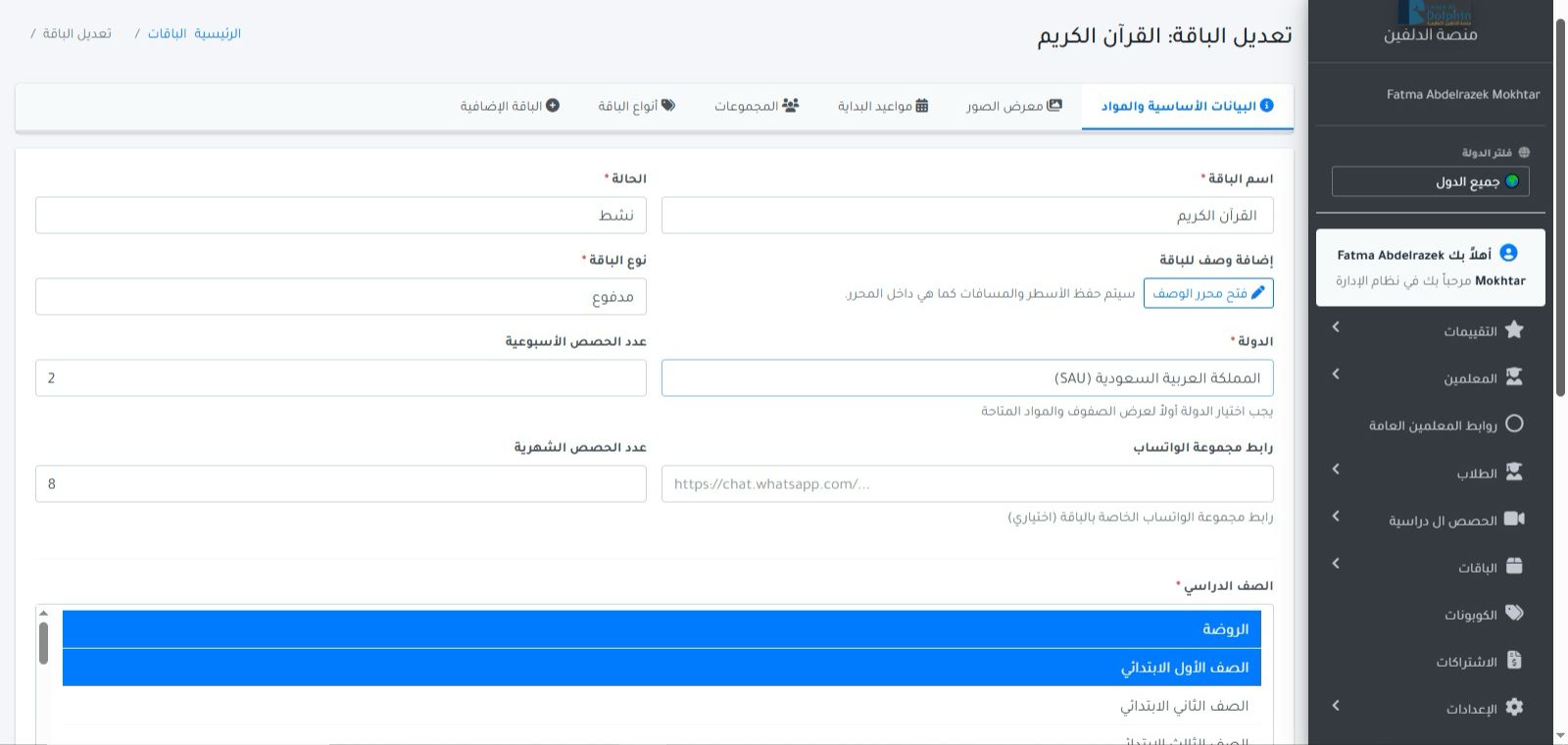
Task: Click the star icon beside التقييمات
Action: tap(1514, 329)
